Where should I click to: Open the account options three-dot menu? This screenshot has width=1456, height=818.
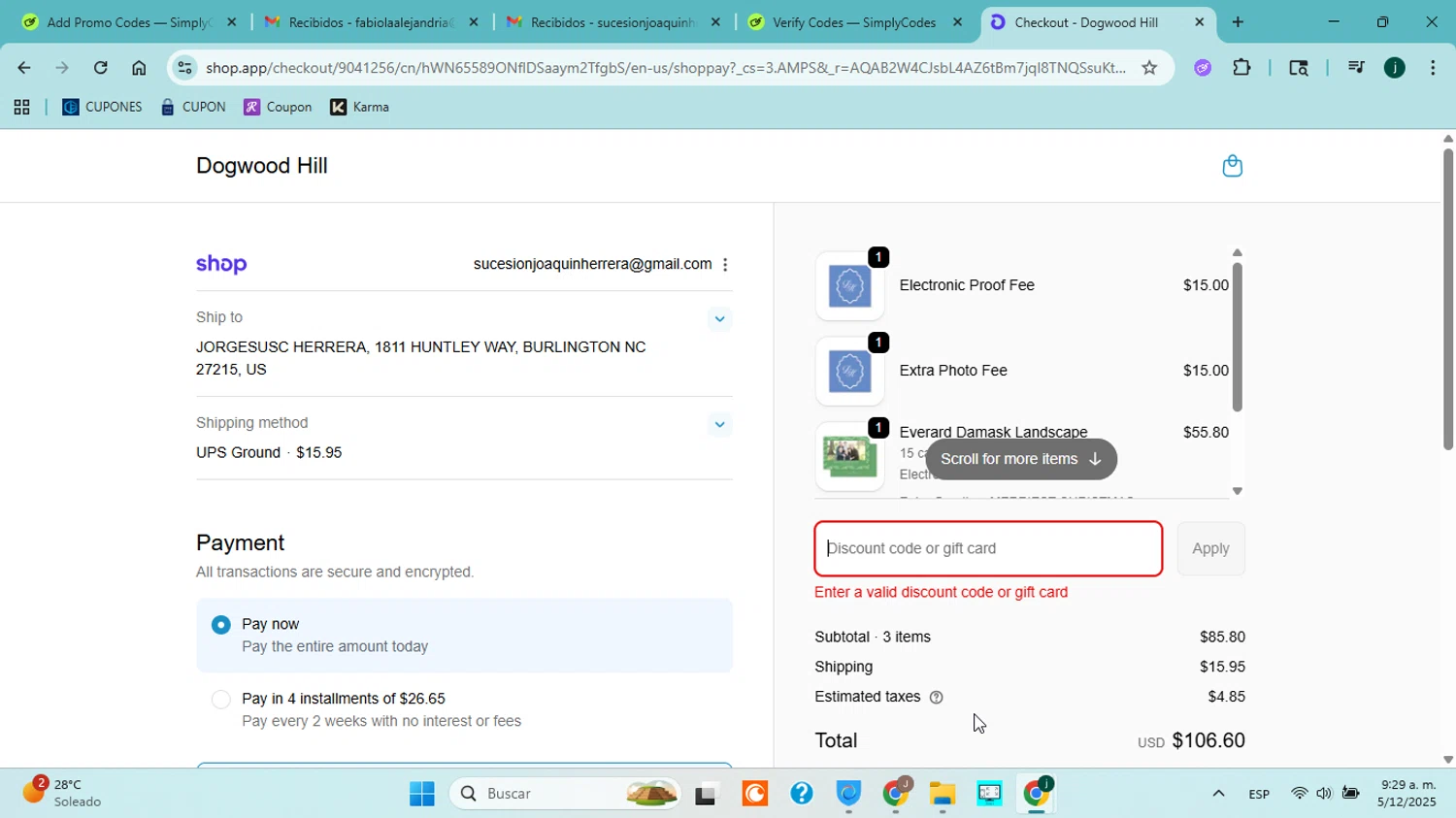725,265
